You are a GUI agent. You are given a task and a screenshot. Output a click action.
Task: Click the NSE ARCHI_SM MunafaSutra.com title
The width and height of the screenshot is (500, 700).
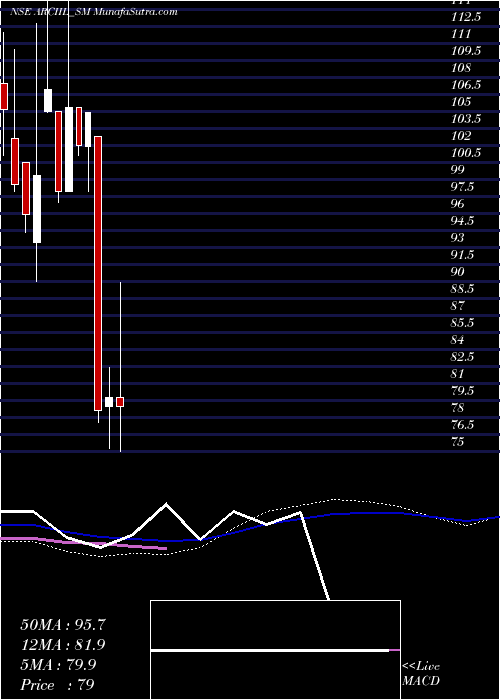(94, 12)
